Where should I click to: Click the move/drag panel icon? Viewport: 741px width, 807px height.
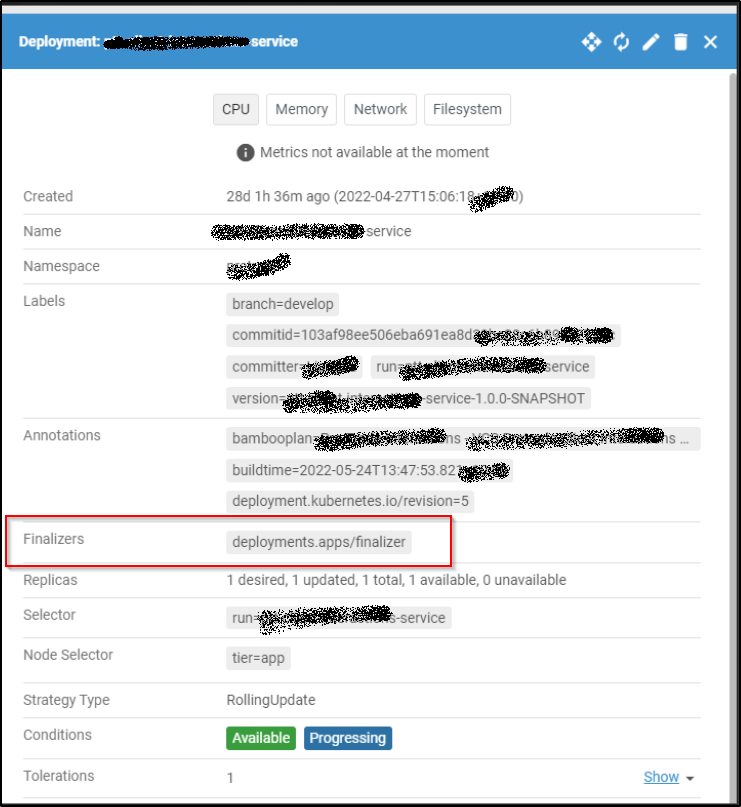591,42
